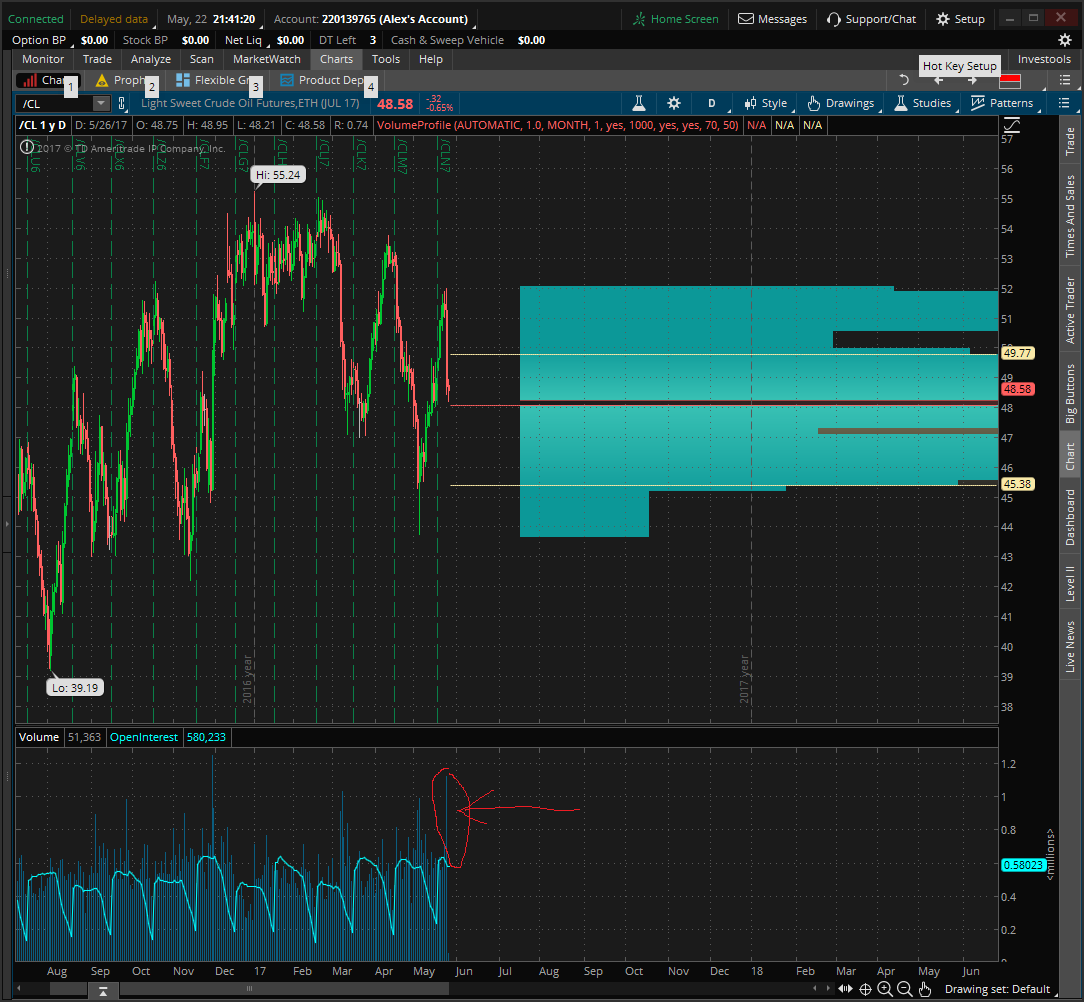The width and height of the screenshot is (1084, 1002).
Task: Click the undo arrow icon
Action: pyautogui.click(x=904, y=80)
